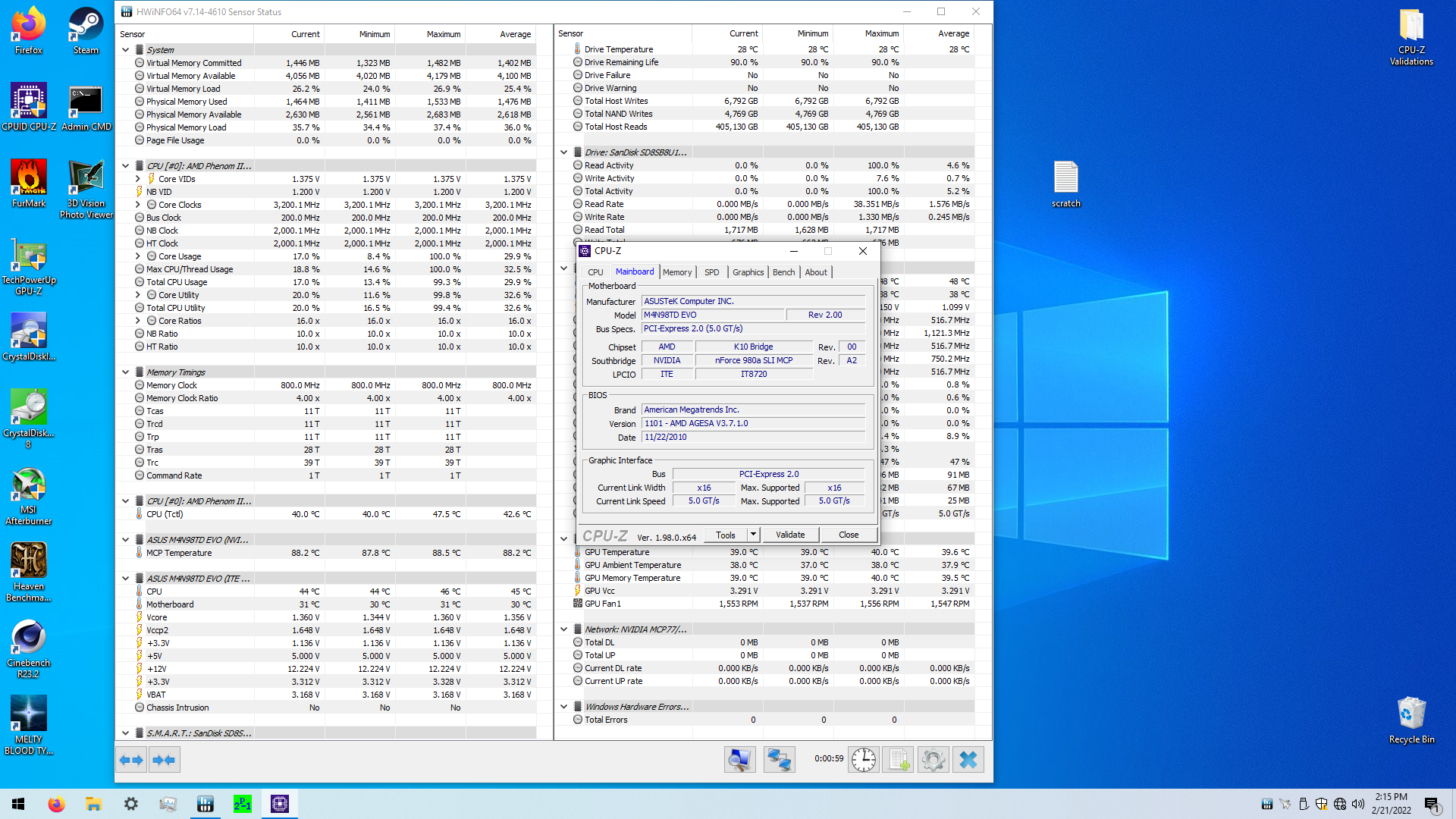Click the green Prime95 taskbar icon
1456x819 pixels.
coord(243,804)
